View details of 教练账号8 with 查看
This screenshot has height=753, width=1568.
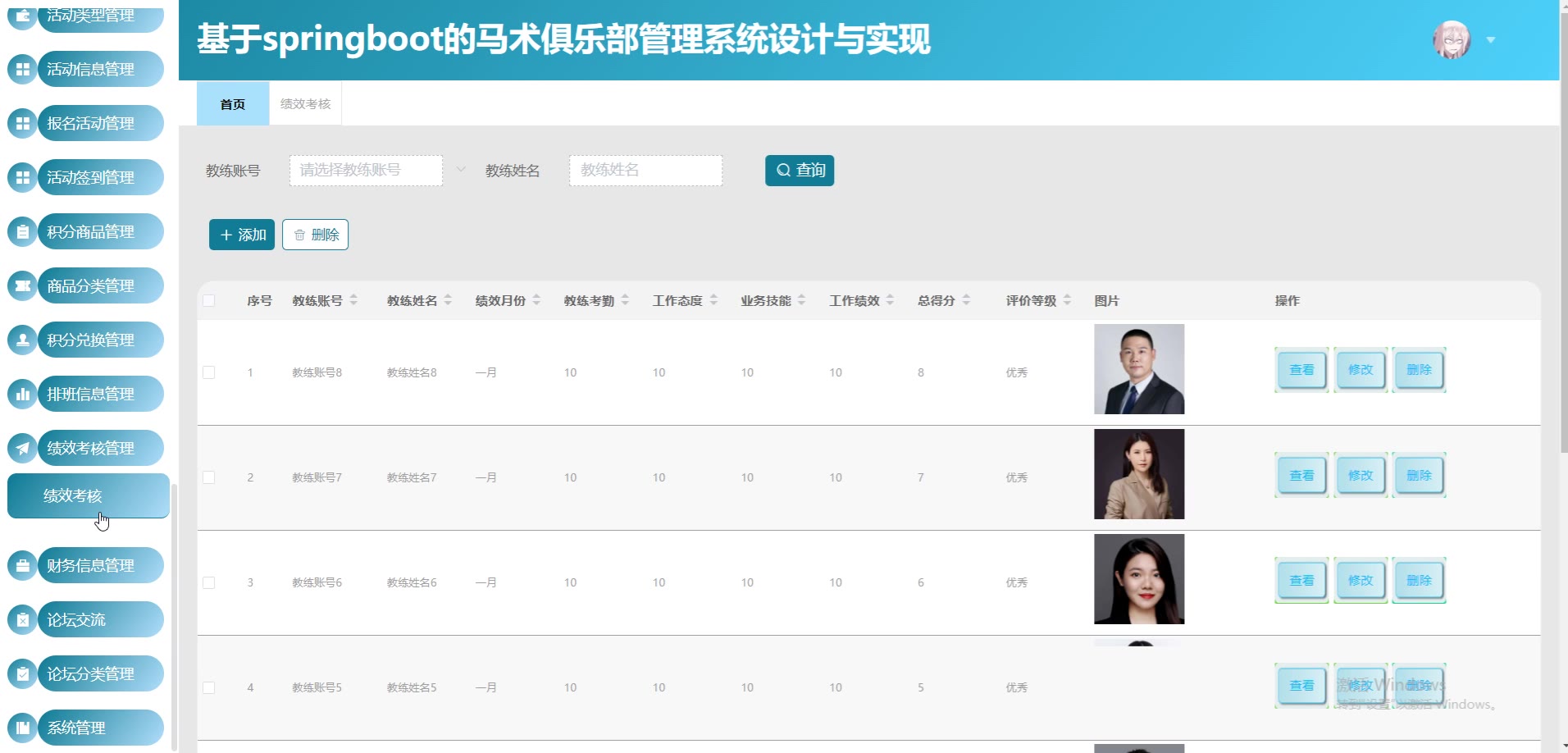click(1301, 370)
